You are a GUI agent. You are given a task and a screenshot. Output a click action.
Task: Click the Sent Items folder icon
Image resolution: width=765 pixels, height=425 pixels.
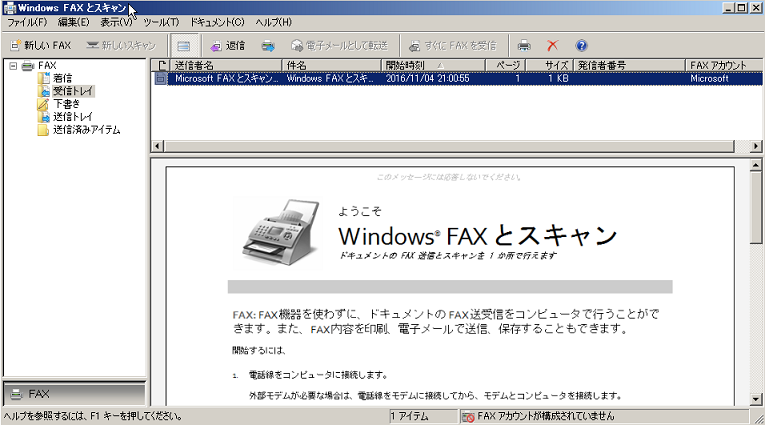click(43, 130)
